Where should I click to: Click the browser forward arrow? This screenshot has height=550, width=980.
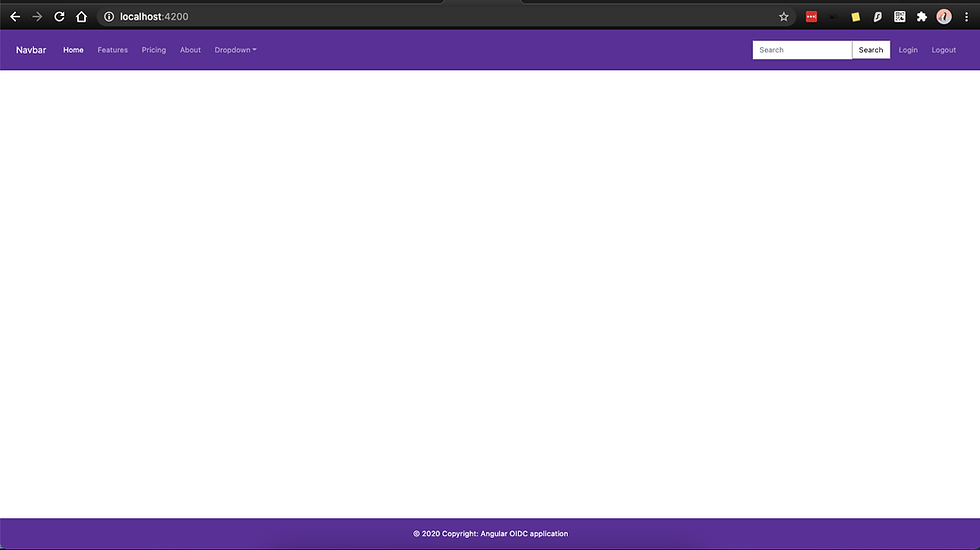tap(37, 17)
